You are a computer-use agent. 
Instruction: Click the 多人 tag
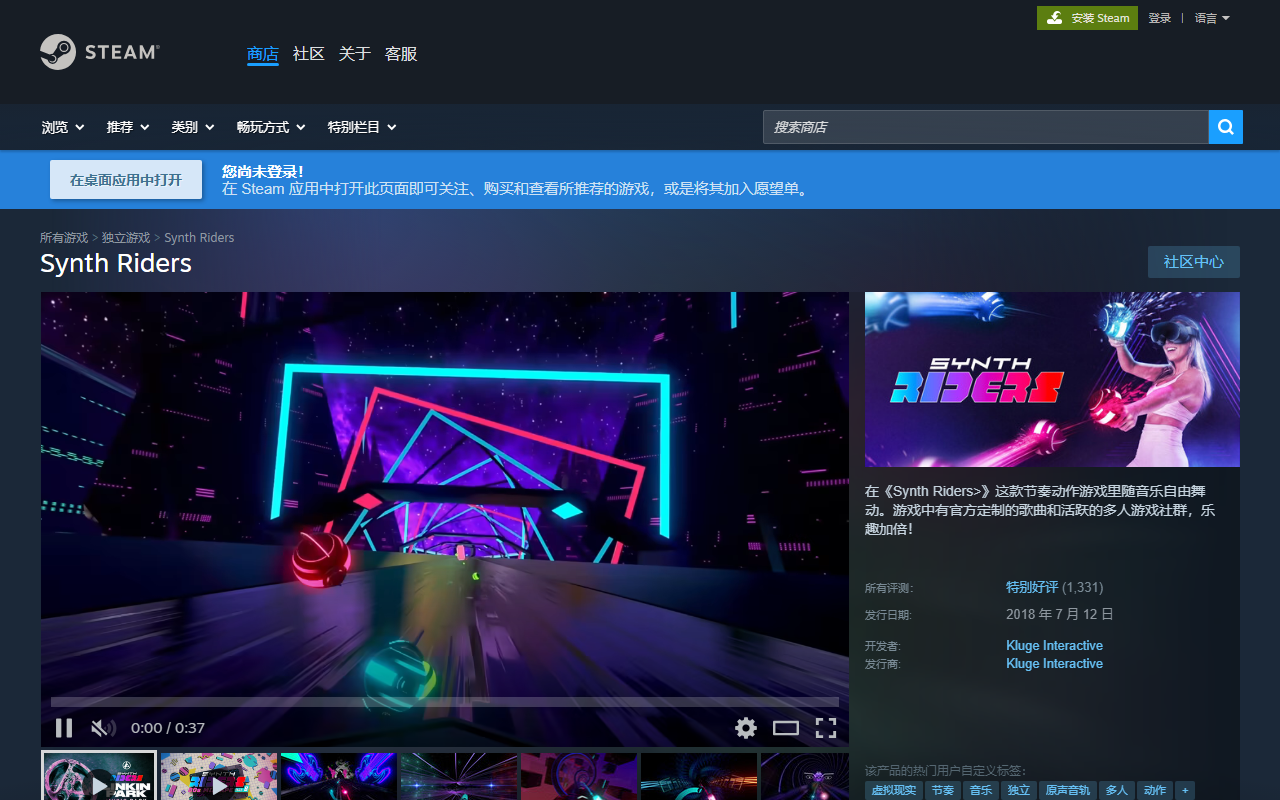pyautogui.click(x=1117, y=790)
